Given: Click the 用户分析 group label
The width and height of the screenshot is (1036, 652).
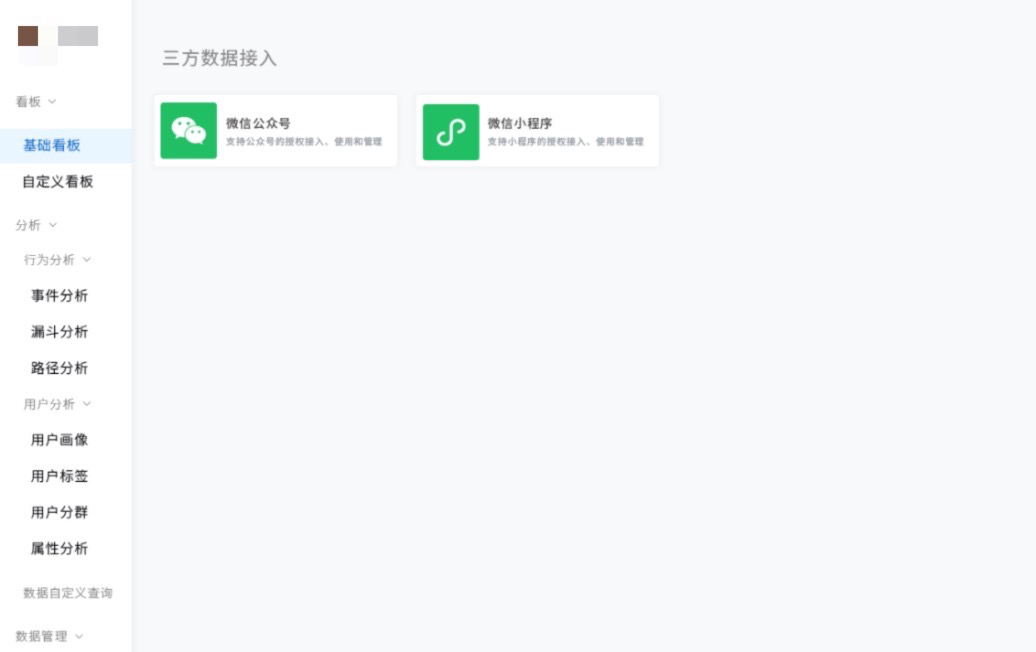Looking at the screenshot, I should [x=50, y=404].
